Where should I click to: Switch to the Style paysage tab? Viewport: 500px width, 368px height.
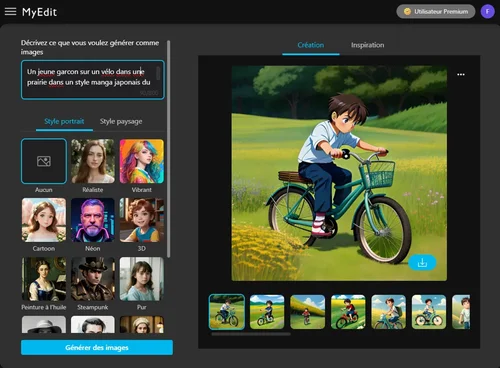click(x=121, y=121)
